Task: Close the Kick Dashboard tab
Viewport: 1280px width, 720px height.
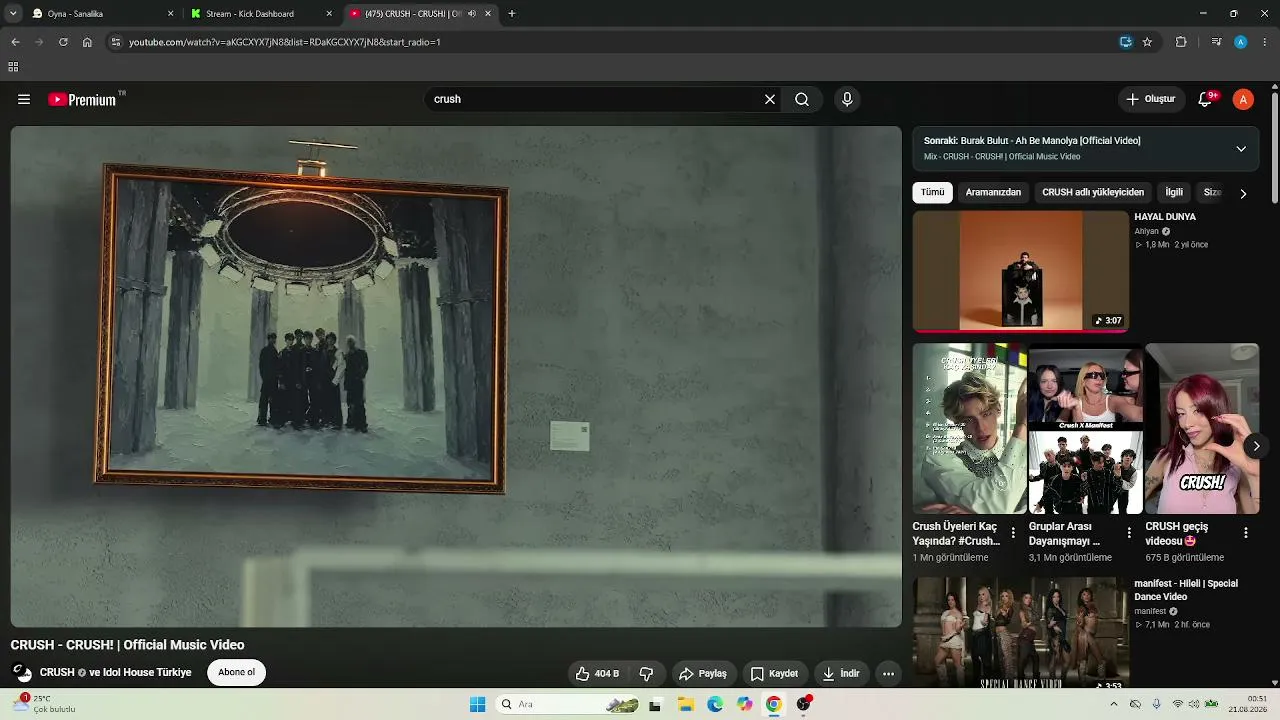Action: coord(329,14)
